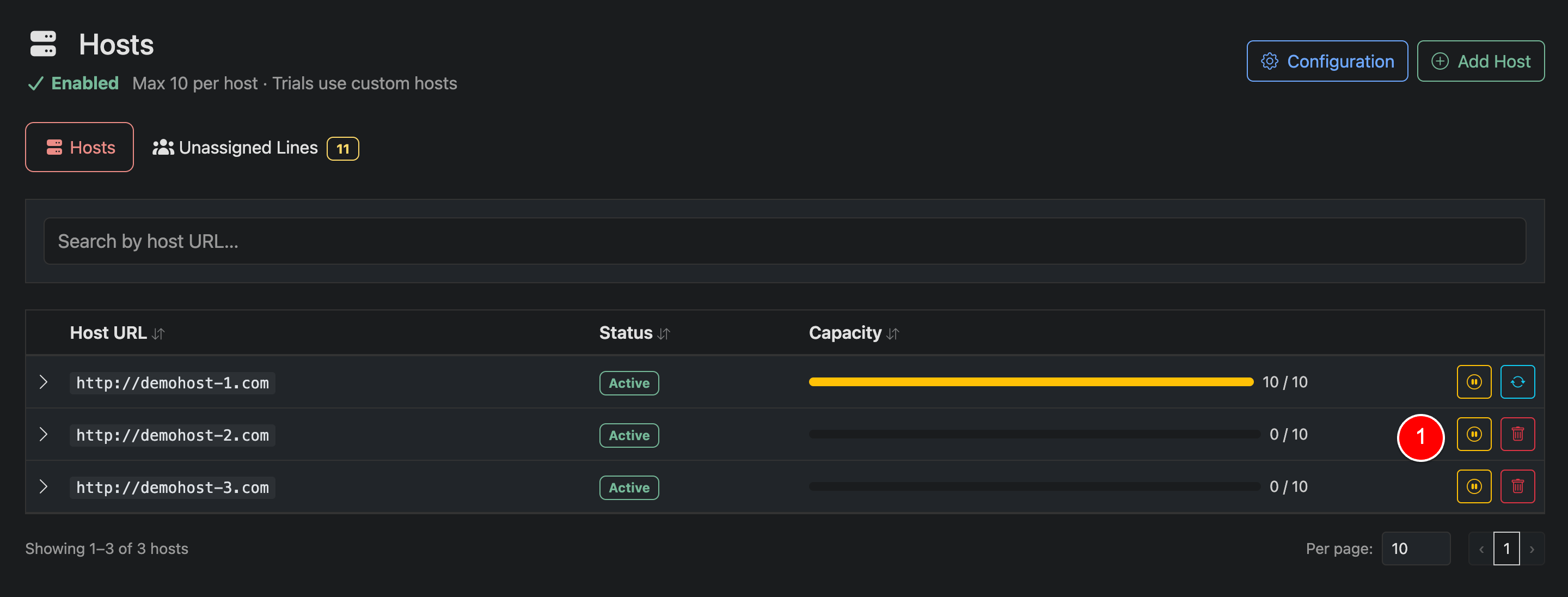Click the demohost-3.com capacity bar
The image size is (1568, 597).
[1035, 487]
